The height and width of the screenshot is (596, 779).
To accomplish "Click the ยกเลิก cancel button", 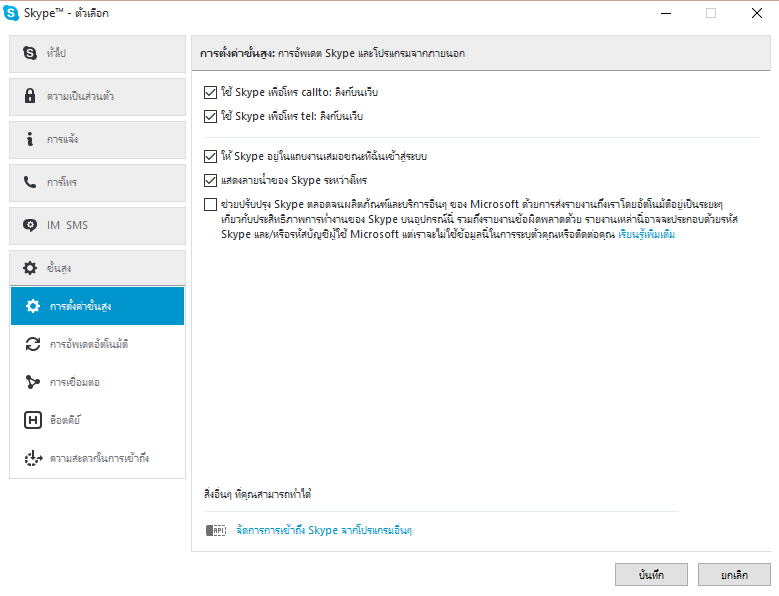I will [x=734, y=575].
